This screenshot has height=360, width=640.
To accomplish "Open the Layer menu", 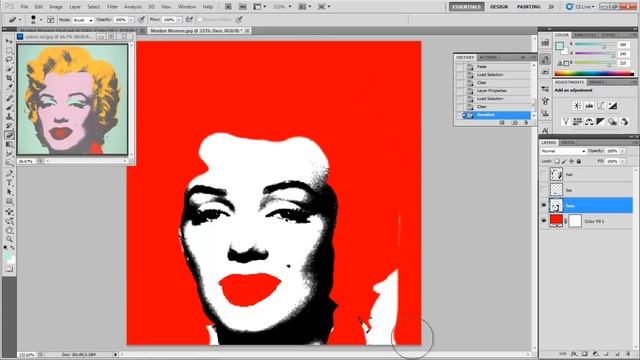I will click(75, 7).
